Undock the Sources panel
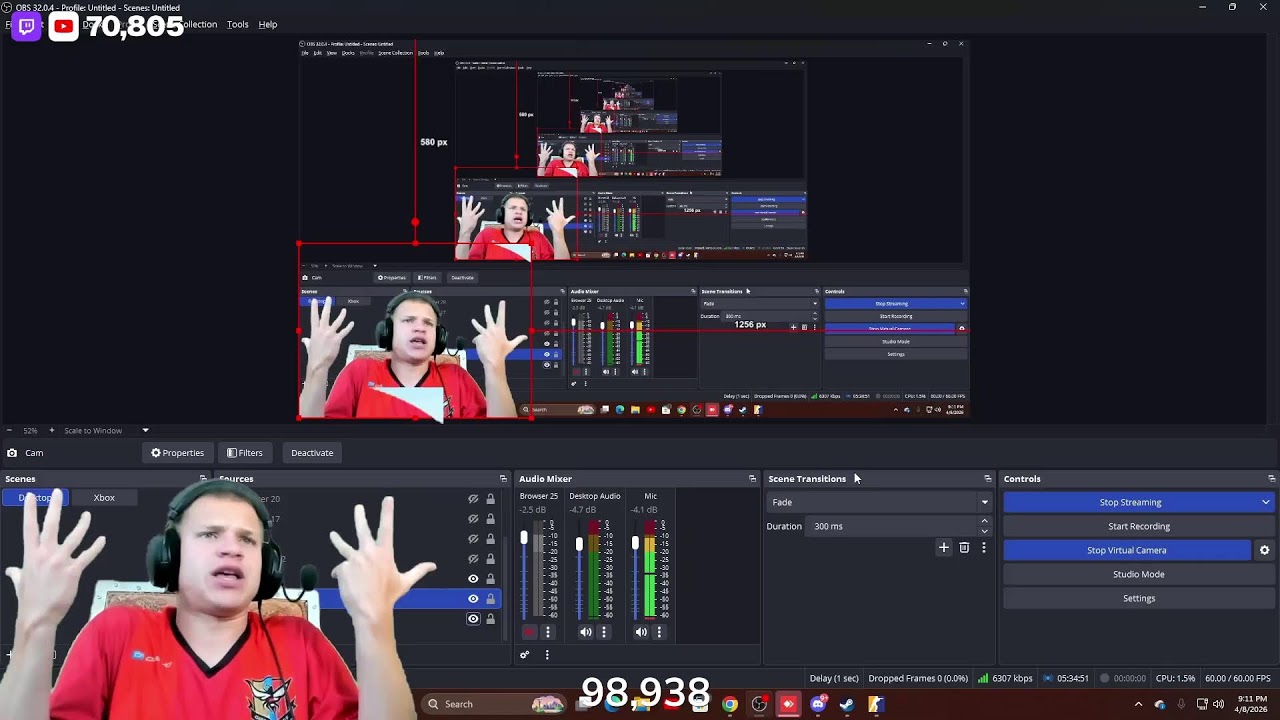 pyautogui.click(x=503, y=479)
